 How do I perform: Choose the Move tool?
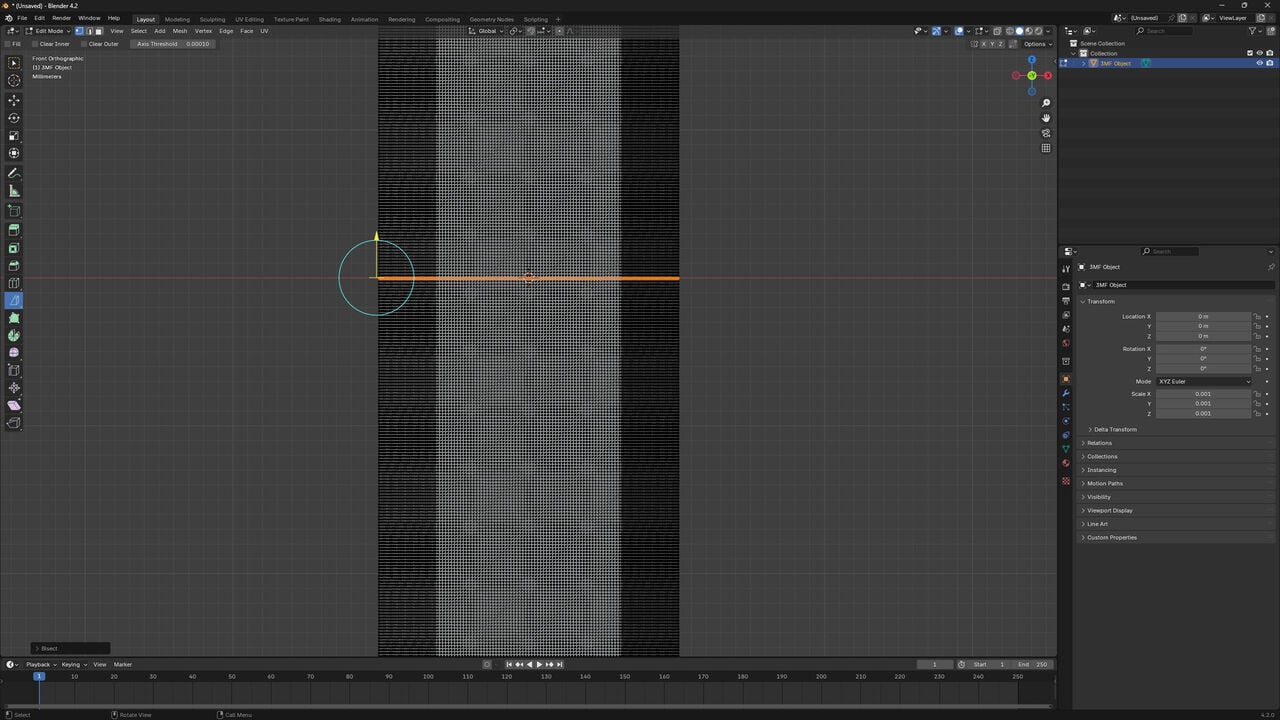14,101
